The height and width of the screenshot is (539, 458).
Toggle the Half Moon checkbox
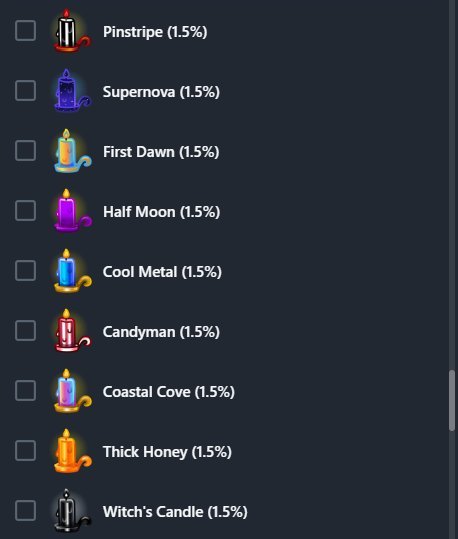click(x=25, y=211)
